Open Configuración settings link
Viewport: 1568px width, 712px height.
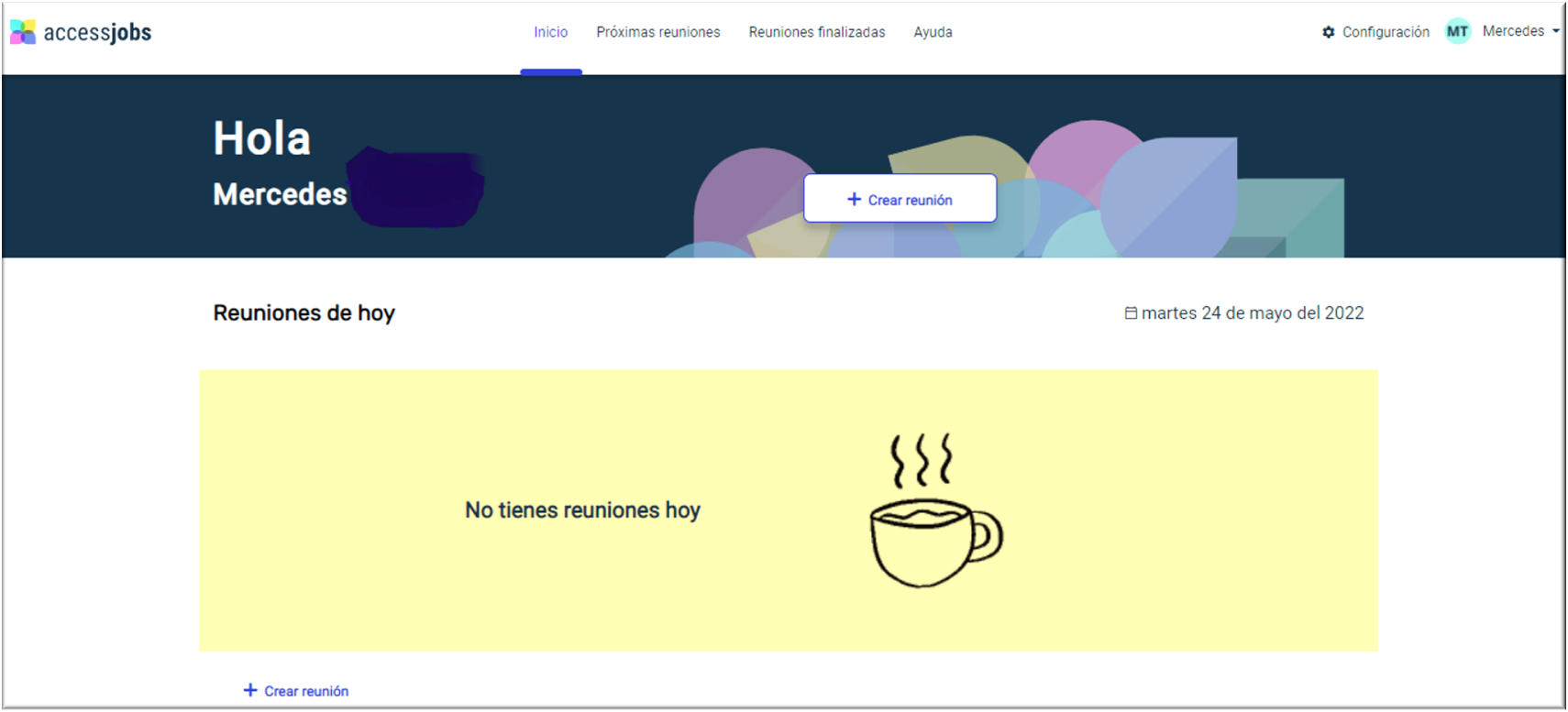click(x=1386, y=32)
